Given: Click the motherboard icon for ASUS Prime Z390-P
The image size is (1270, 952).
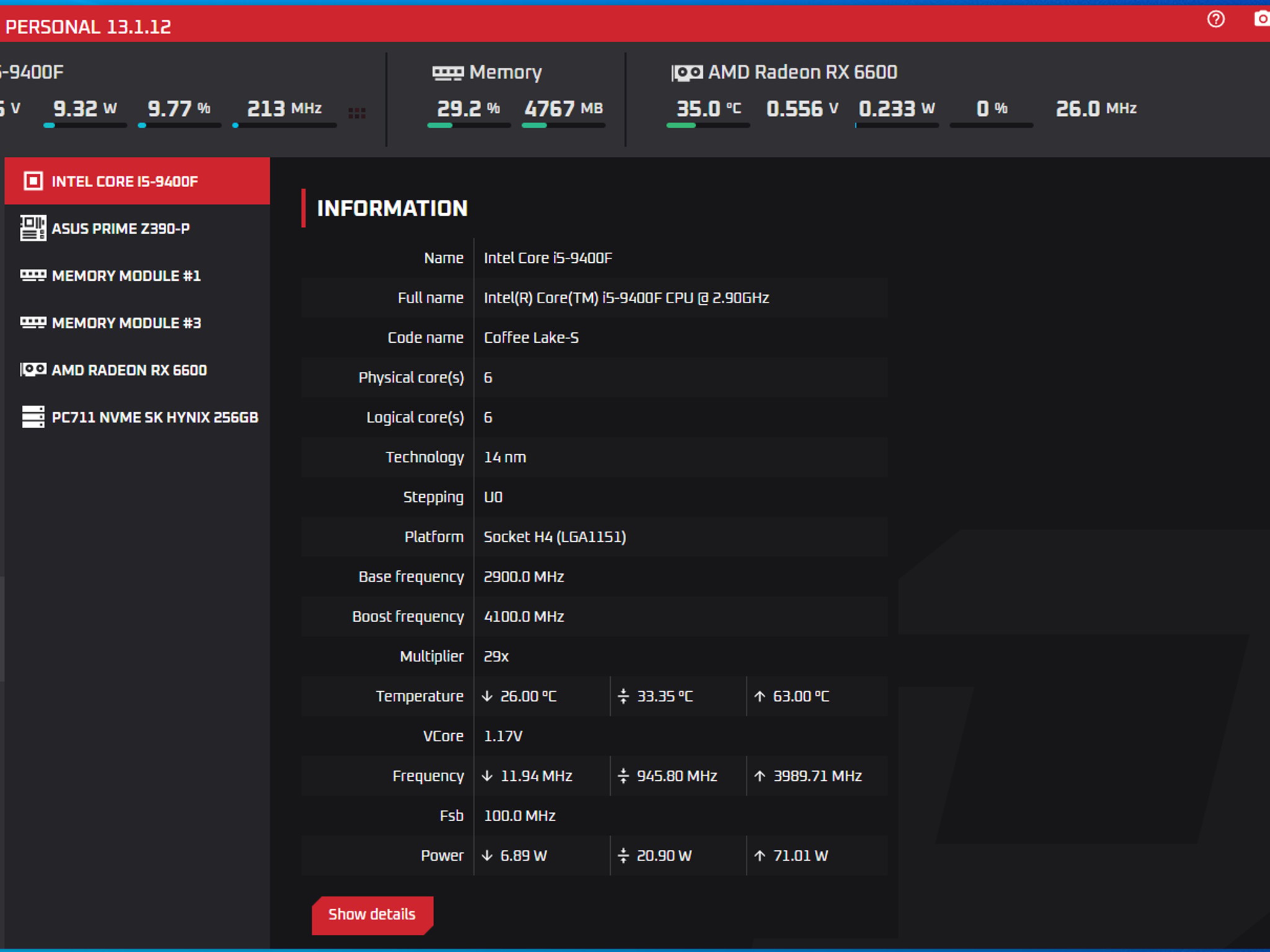Looking at the screenshot, I should (33, 228).
